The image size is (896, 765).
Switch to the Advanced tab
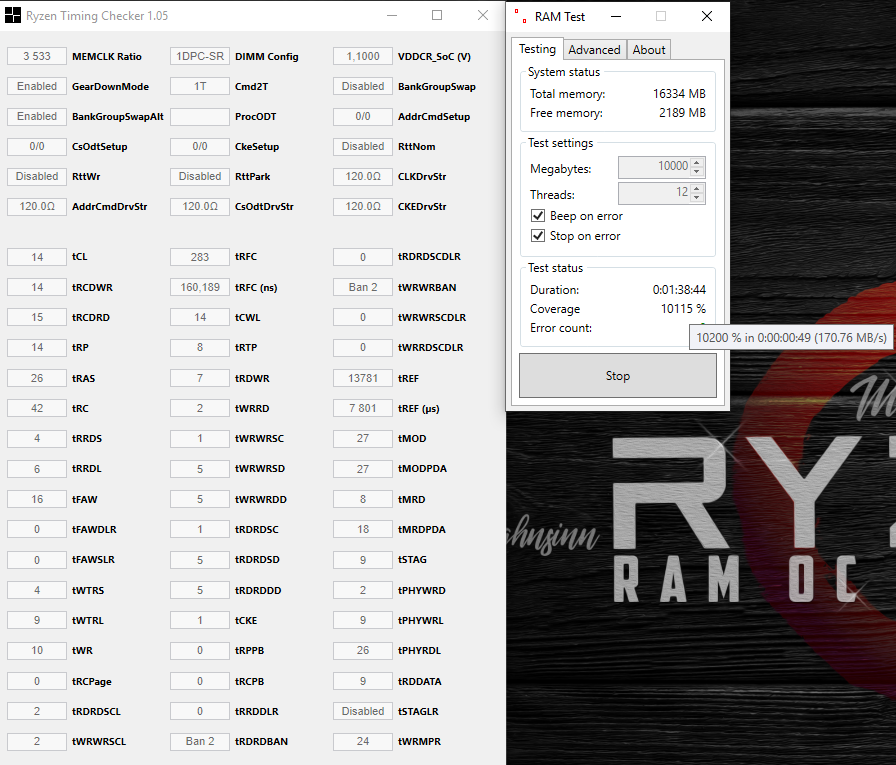click(x=594, y=50)
